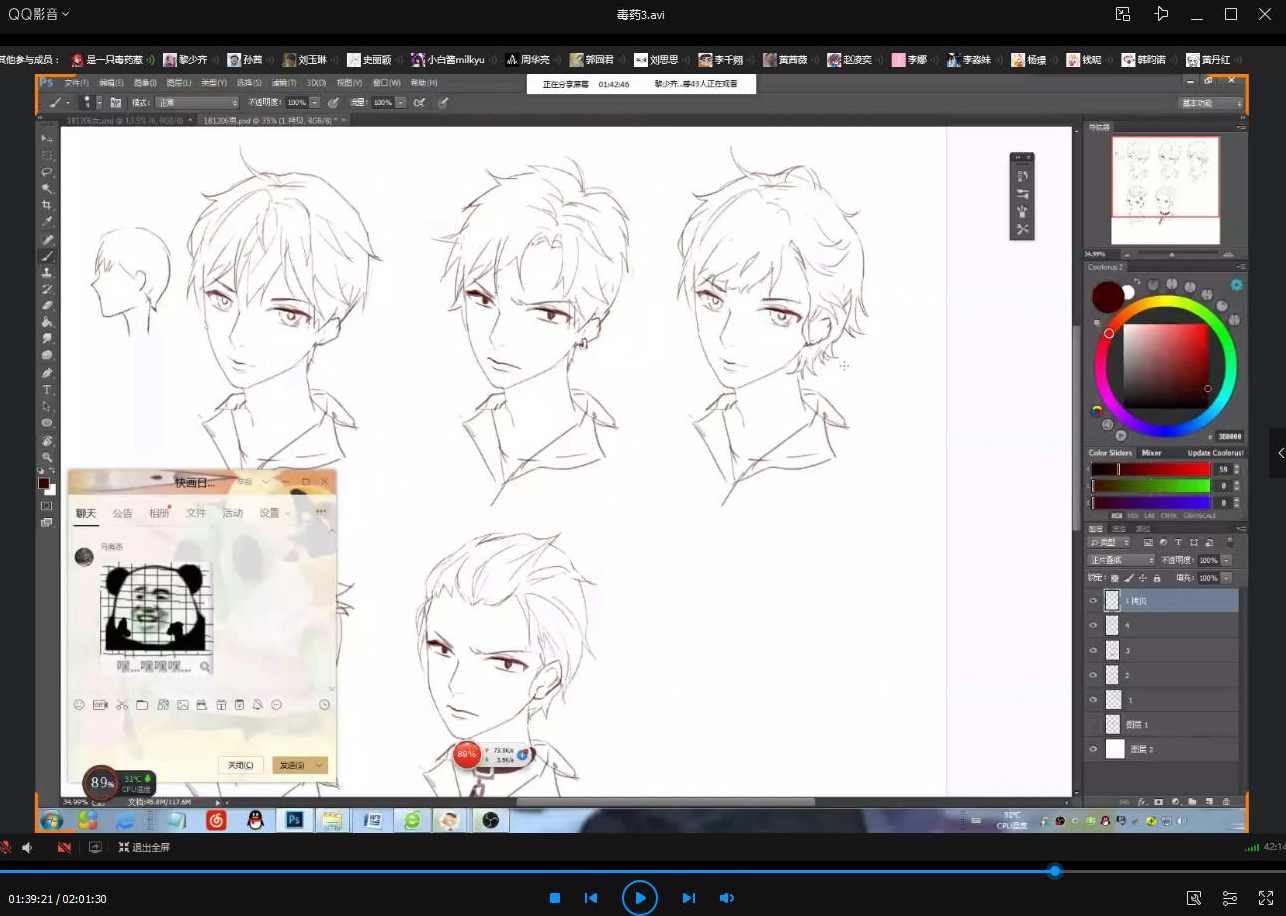
Task: Click the 发送 button in chat window
Action: pyautogui.click(x=292, y=765)
